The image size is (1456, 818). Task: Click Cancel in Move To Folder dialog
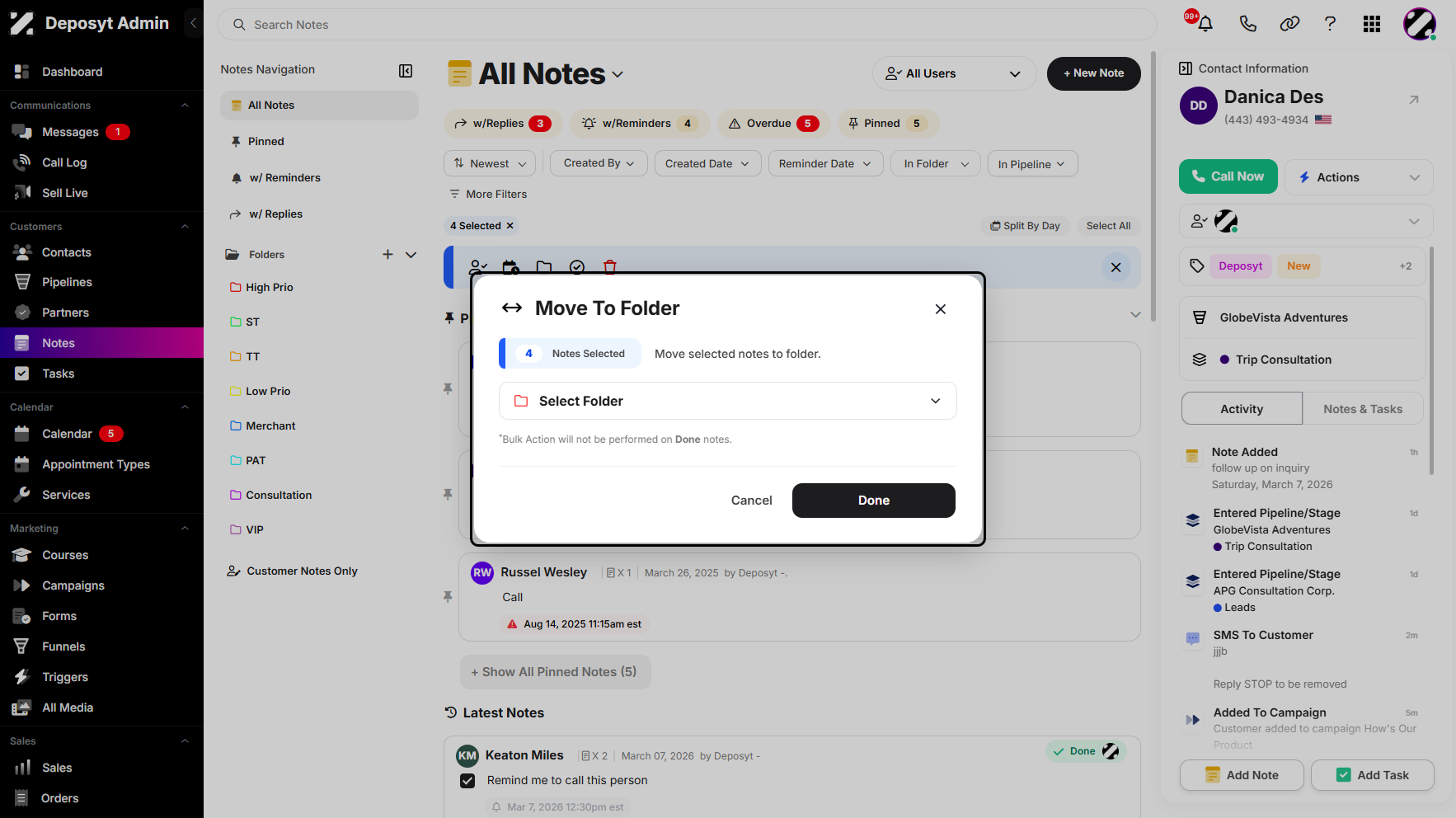(x=752, y=501)
